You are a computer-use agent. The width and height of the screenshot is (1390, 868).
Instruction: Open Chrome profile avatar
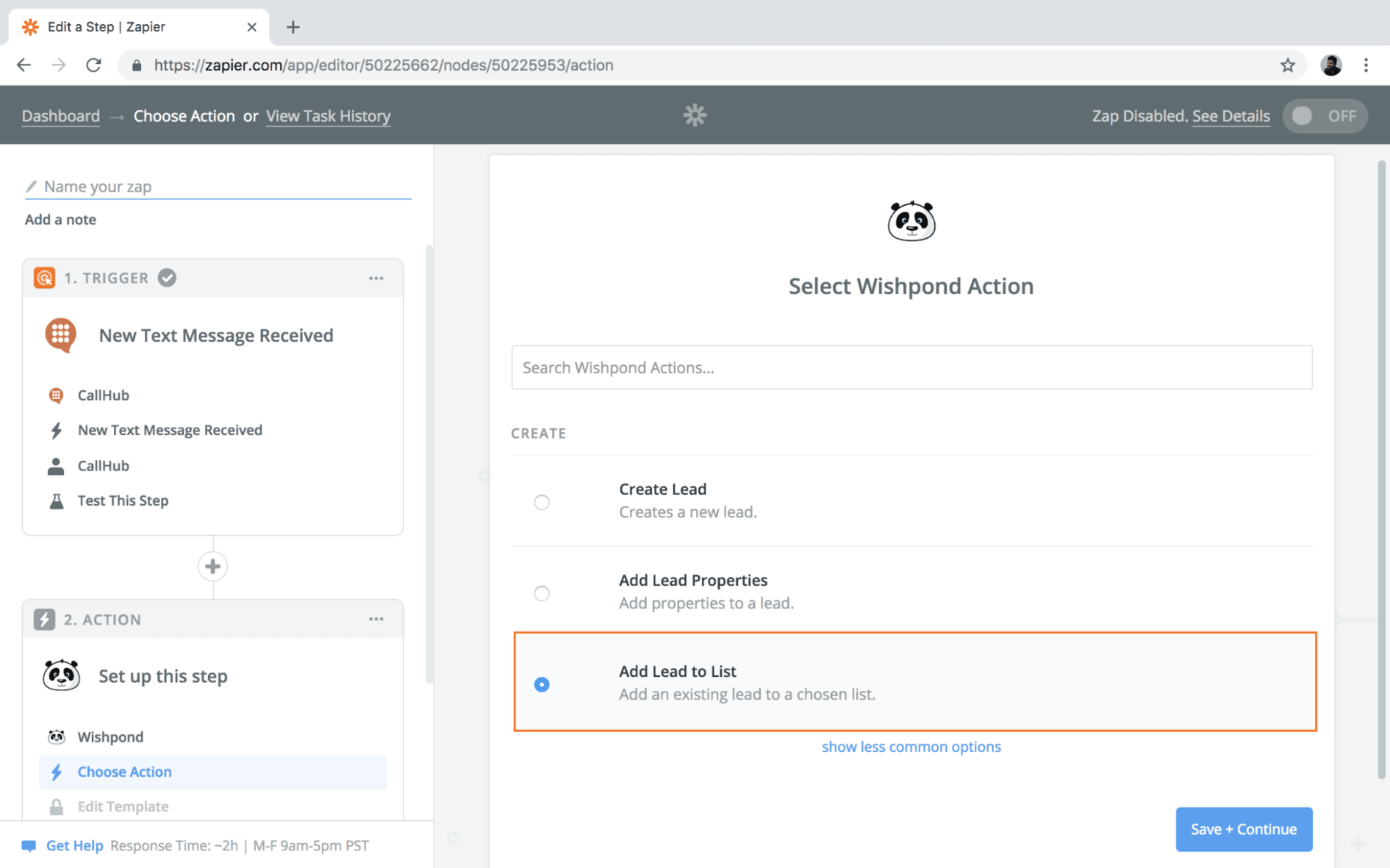point(1331,65)
